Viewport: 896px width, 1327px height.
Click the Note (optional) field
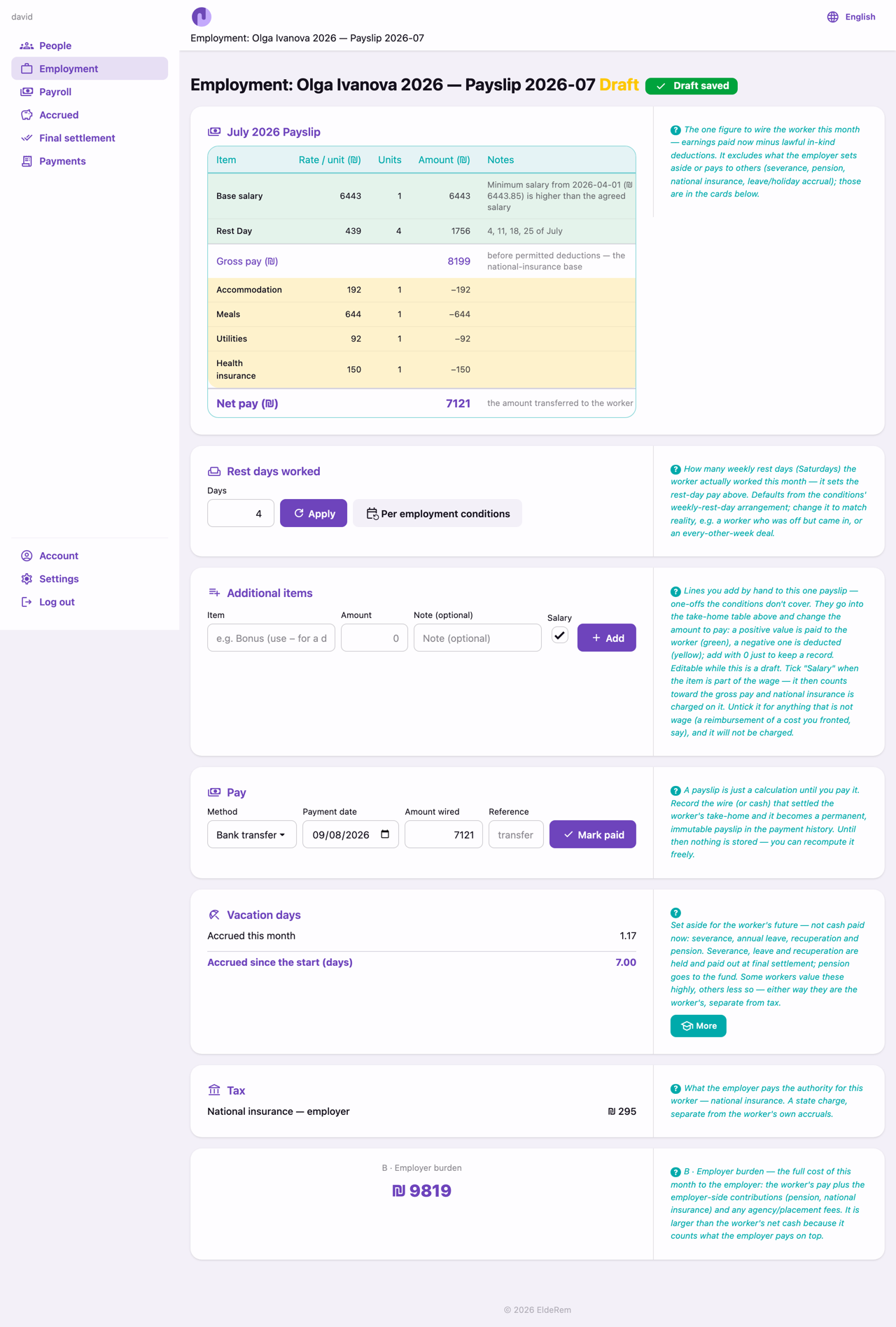point(477,638)
